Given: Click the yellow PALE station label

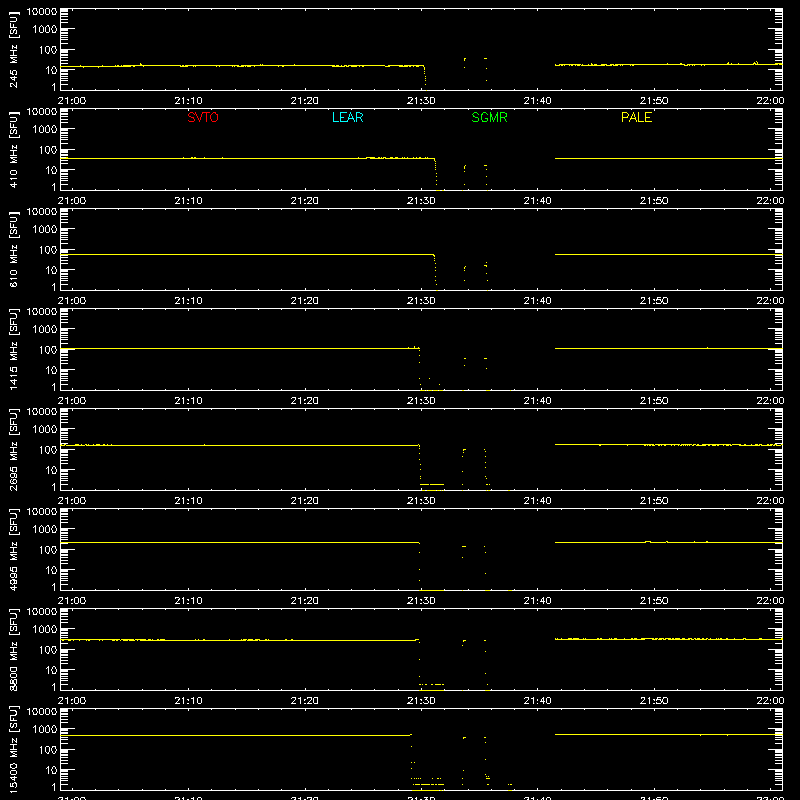Looking at the screenshot, I should tap(636, 117).
